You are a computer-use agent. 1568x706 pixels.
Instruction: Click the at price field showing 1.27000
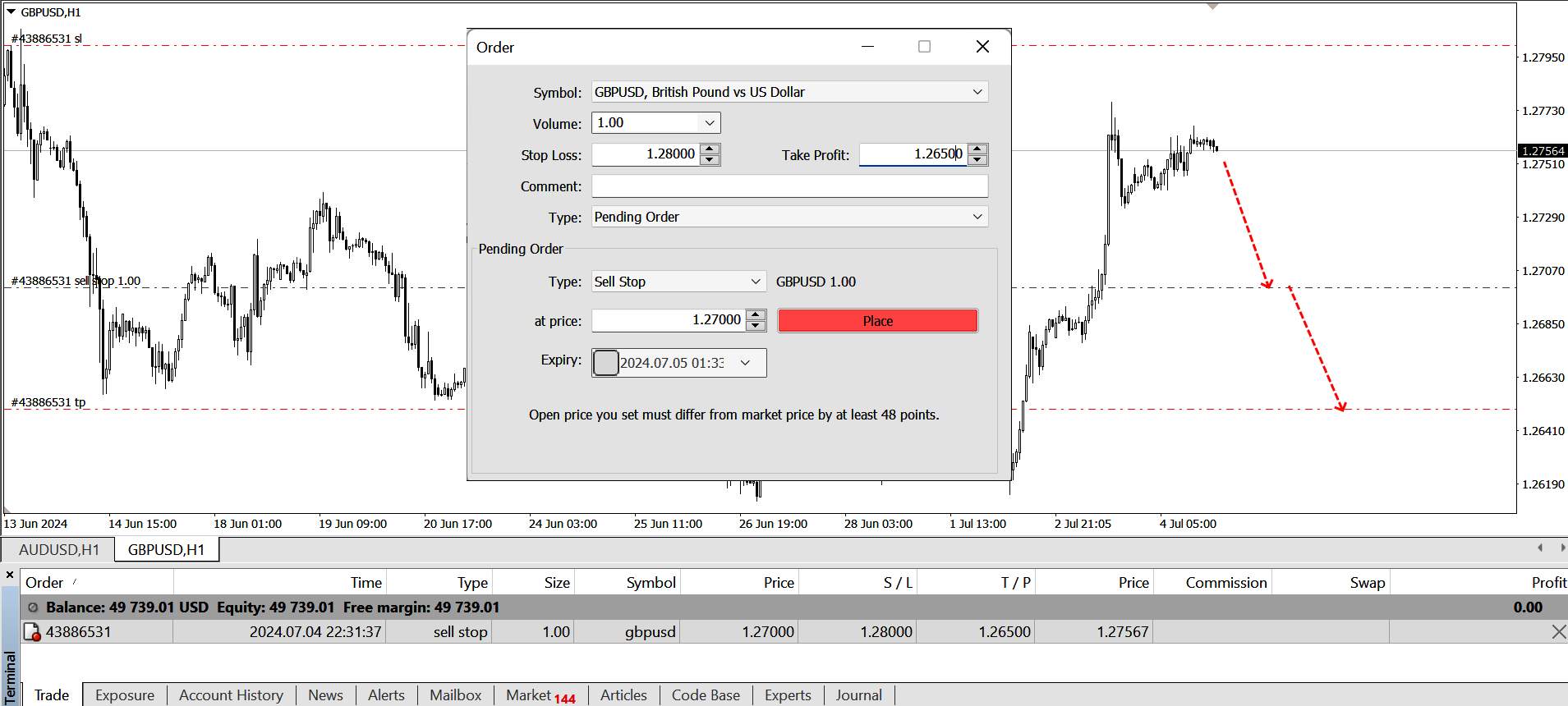669,320
